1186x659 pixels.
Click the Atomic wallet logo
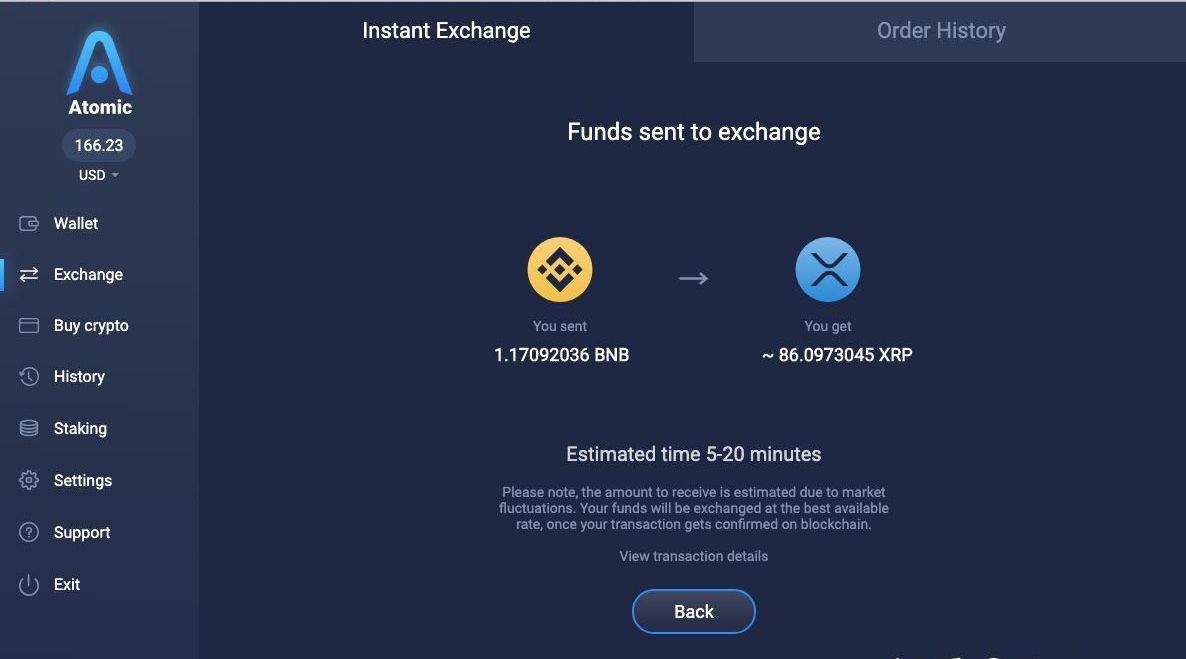pos(99,73)
